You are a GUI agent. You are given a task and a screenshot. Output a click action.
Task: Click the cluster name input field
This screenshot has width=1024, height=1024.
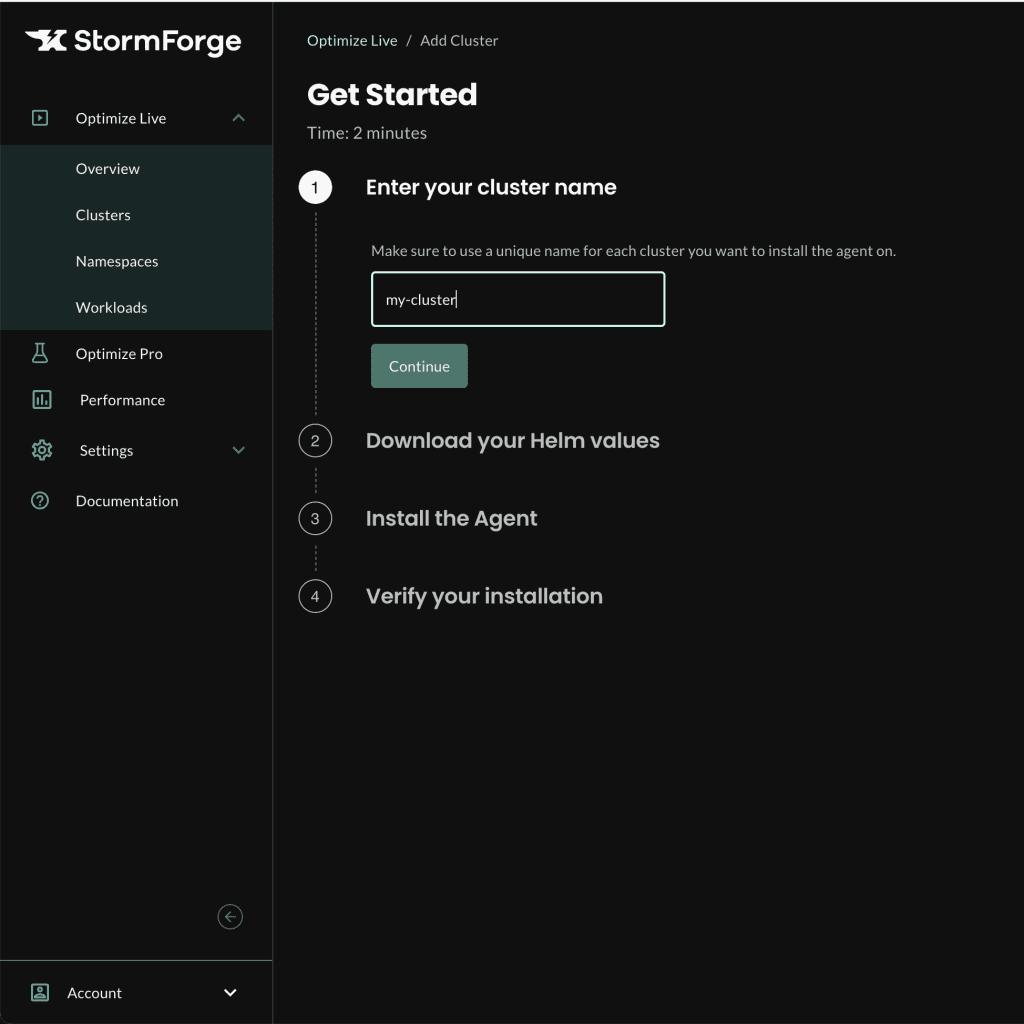point(518,299)
